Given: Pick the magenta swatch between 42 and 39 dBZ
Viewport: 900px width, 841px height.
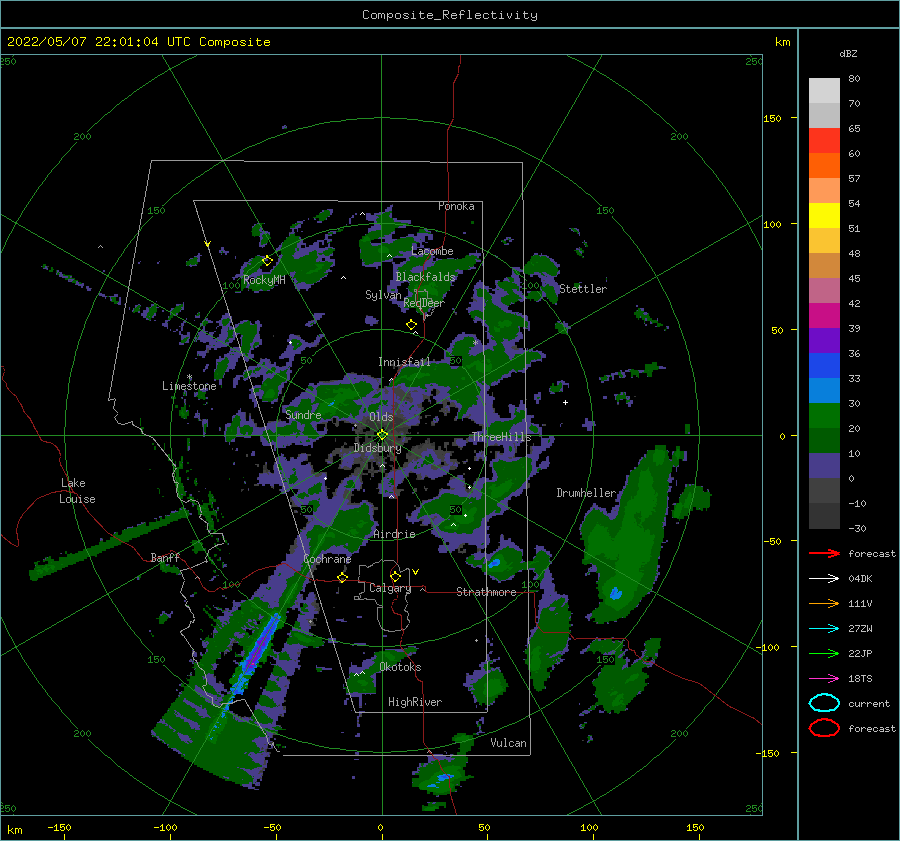Looking at the screenshot, I should 824,316.
